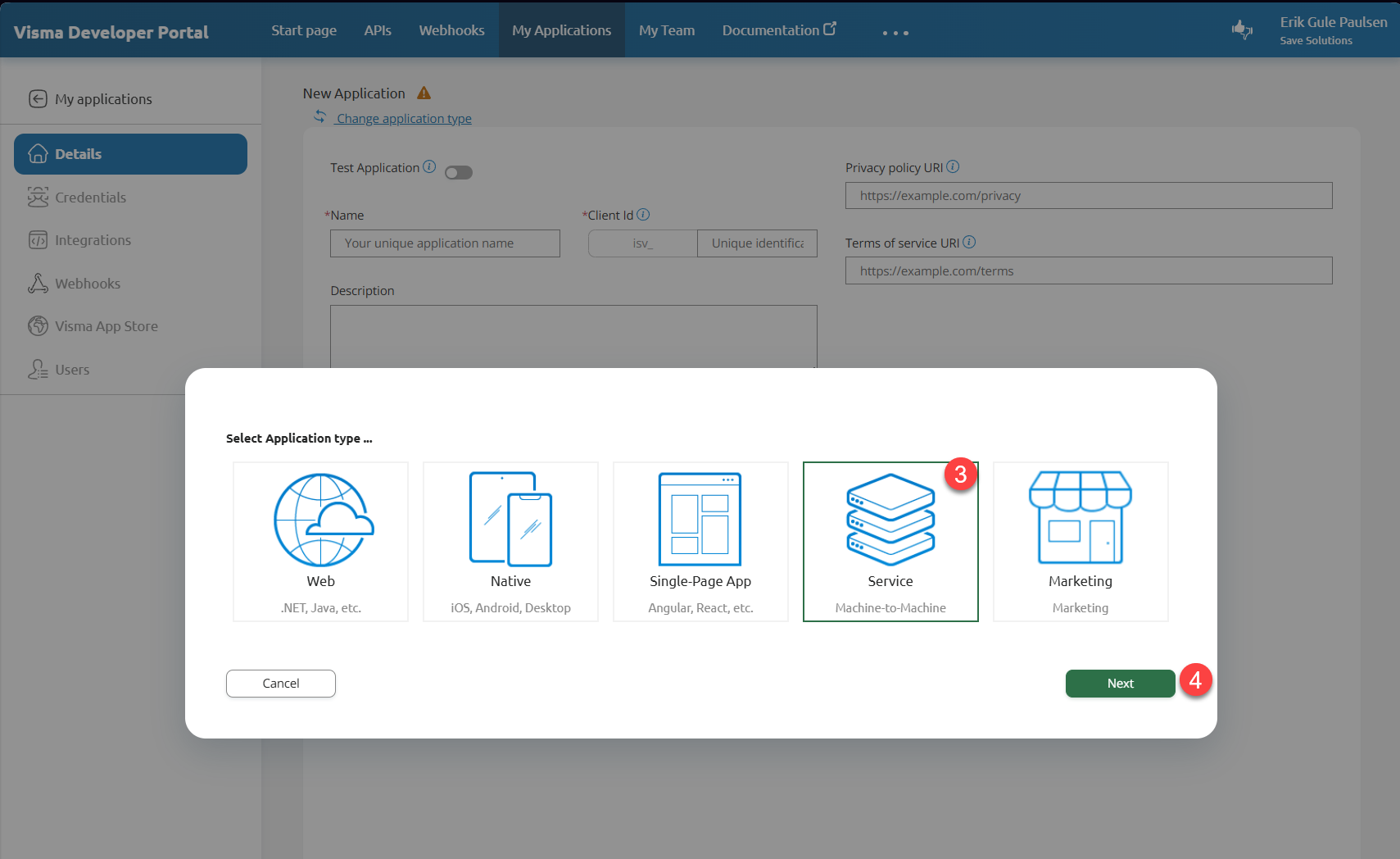Select the Service machine-to-machine icon

[x=890, y=520]
